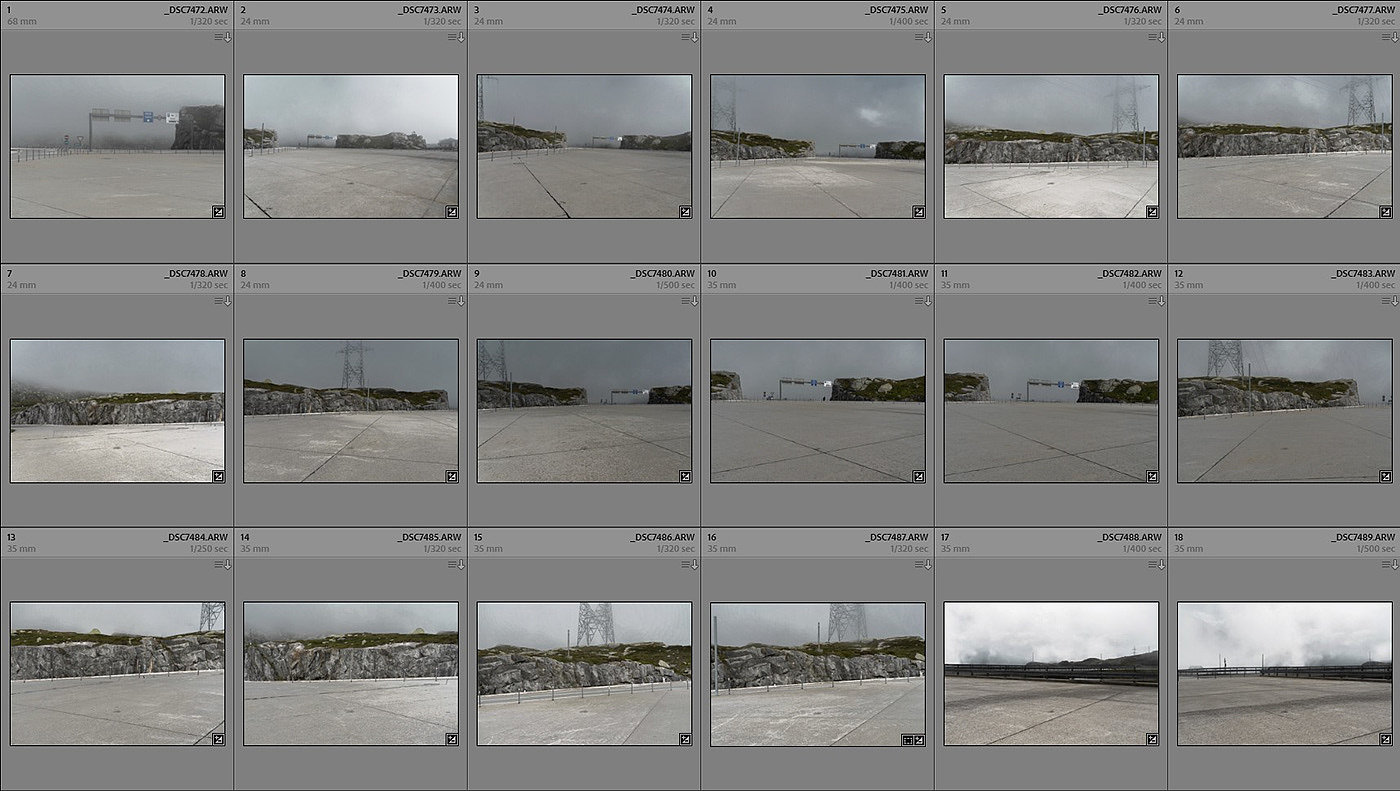Click the develop adjustments badge on _DSC7489.ARW thumbnail

pos(1386,740)
